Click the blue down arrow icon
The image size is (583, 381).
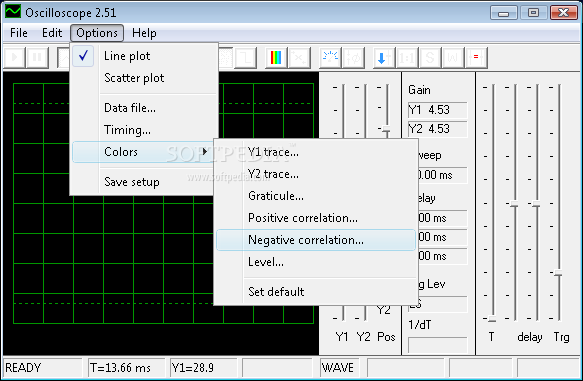[383, 58]
